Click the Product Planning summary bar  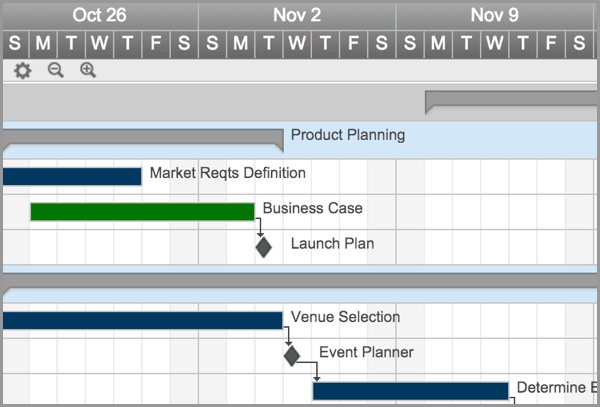(x=142, y=137)
